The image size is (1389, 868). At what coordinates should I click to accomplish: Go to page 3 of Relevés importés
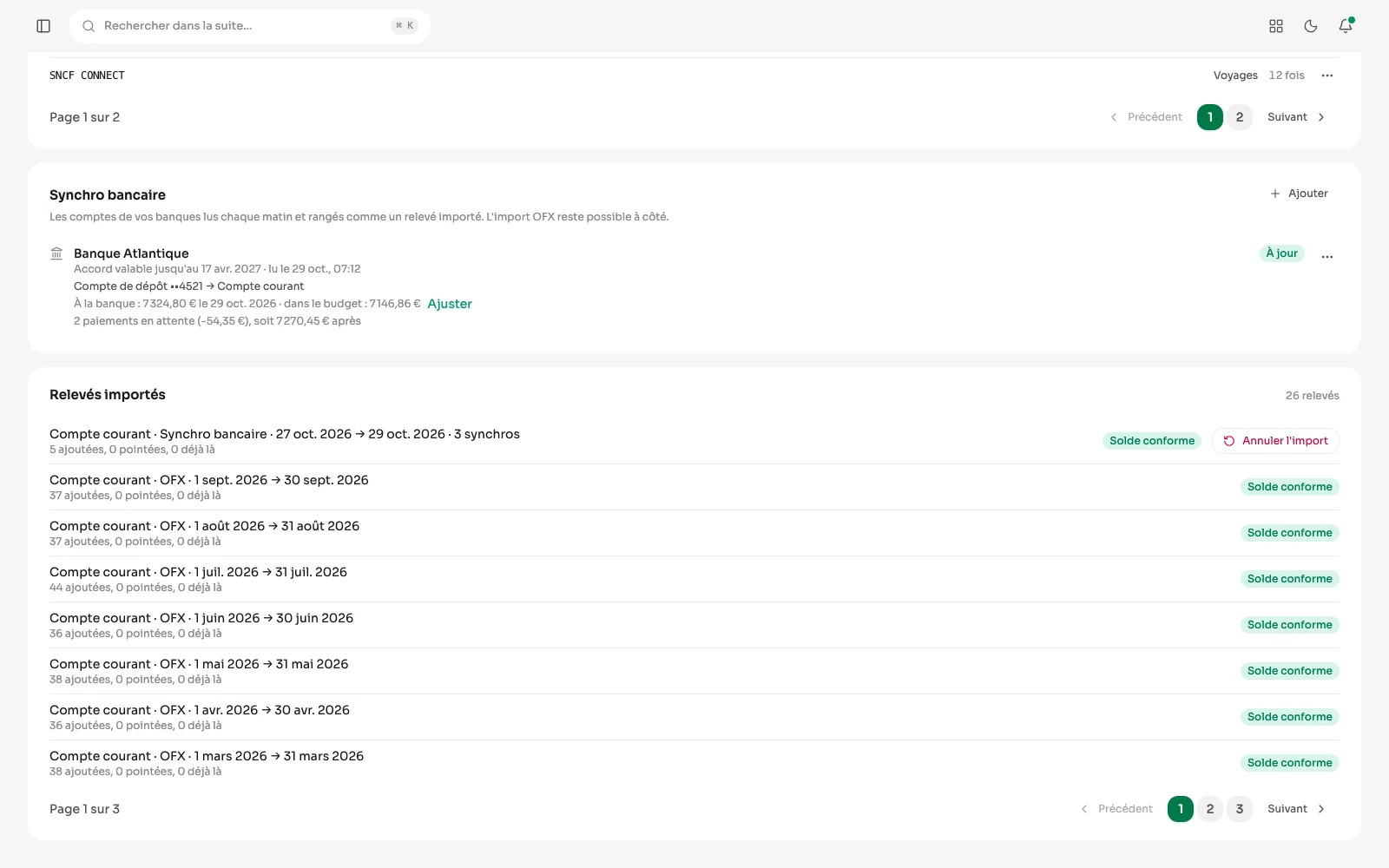[1240, 809]
